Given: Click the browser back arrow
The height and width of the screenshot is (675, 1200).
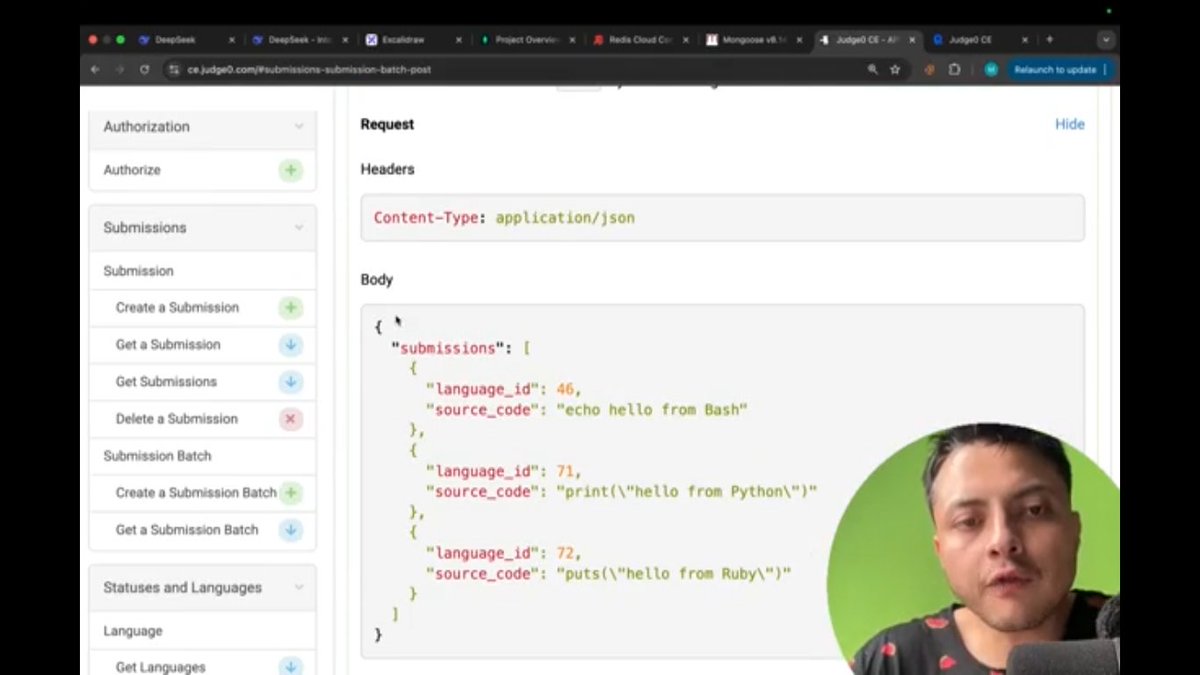Looking at the screenshot, I should coord(95,70).
